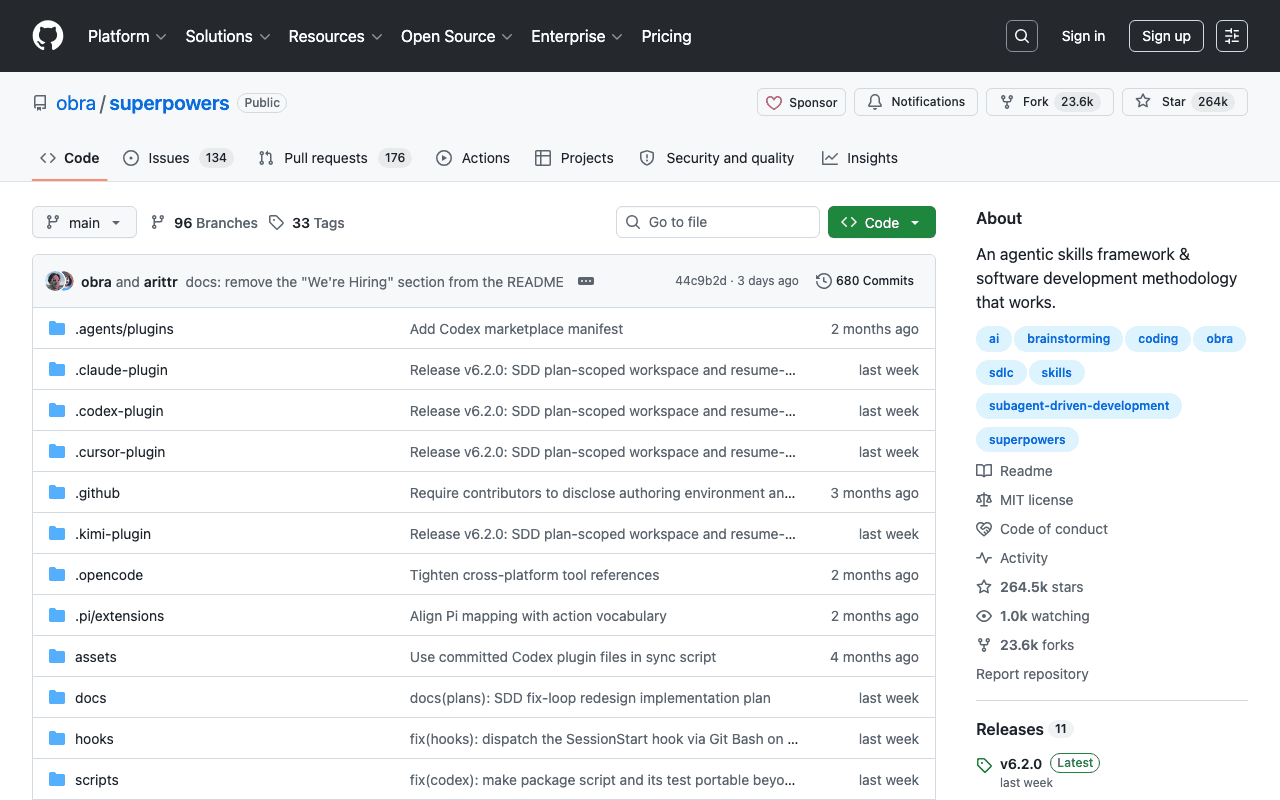Open the Insights tab
The height and width of the screenshot is (800, 1280).
pos(860,158)
